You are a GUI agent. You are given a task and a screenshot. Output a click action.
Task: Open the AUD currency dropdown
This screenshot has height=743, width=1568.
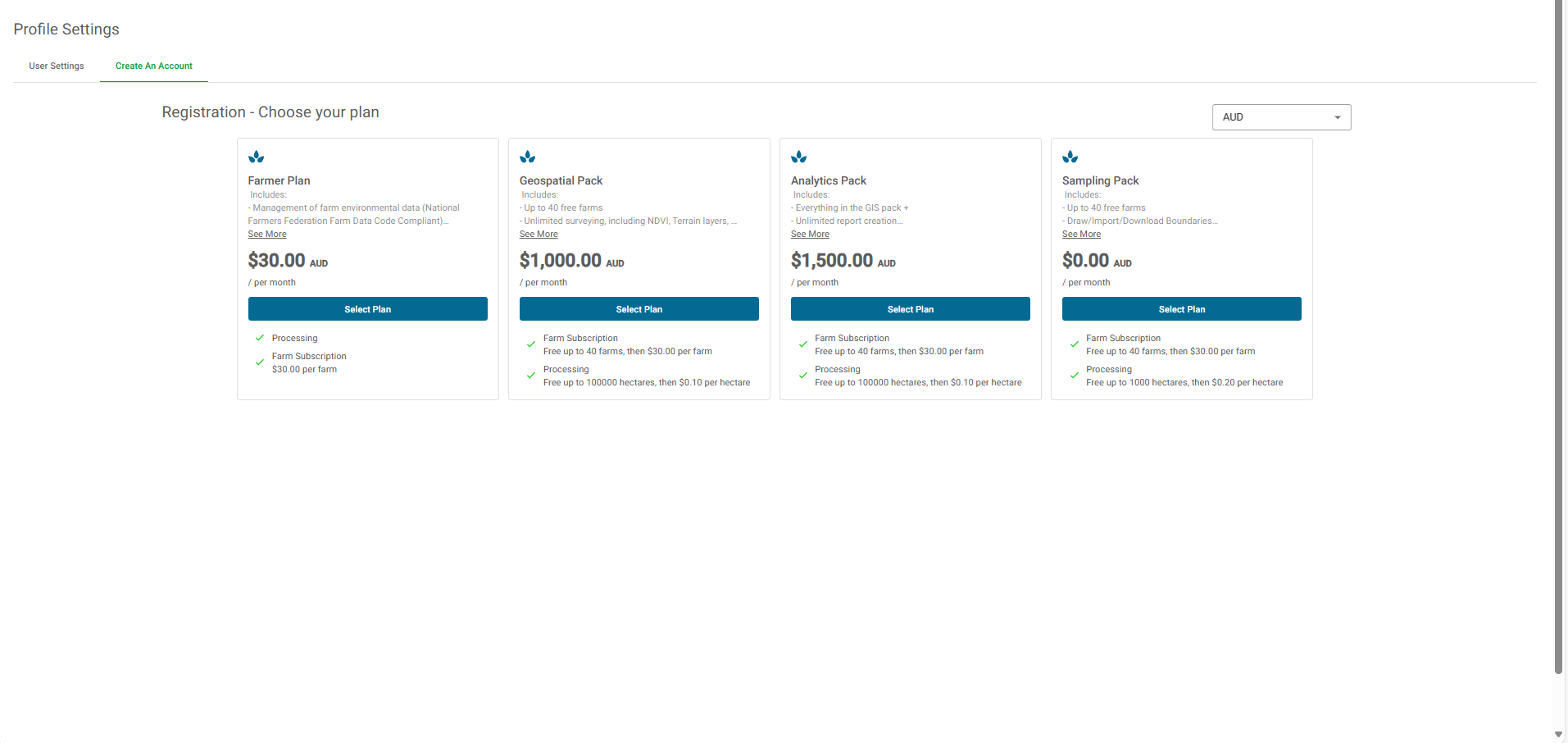[1281, 117]
